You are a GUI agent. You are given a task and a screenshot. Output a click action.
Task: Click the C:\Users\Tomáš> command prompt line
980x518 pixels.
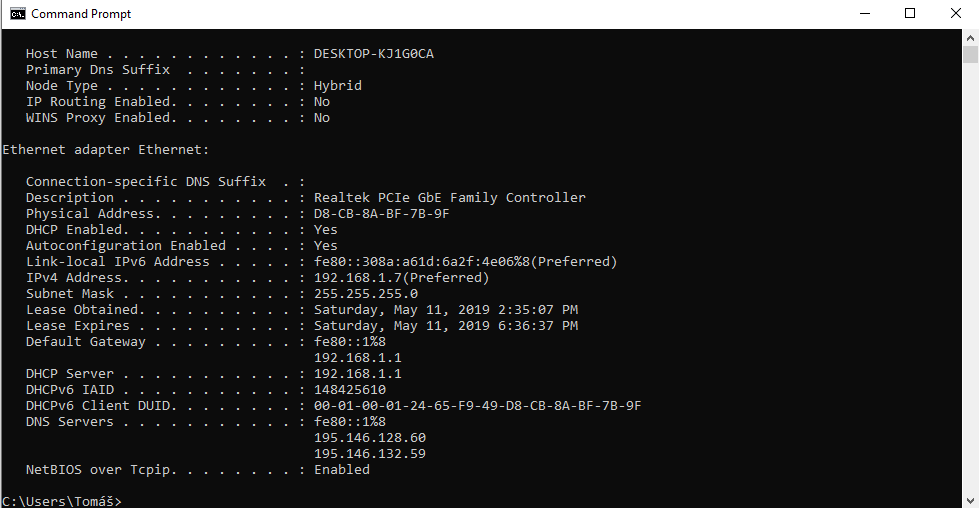point(62,501)
